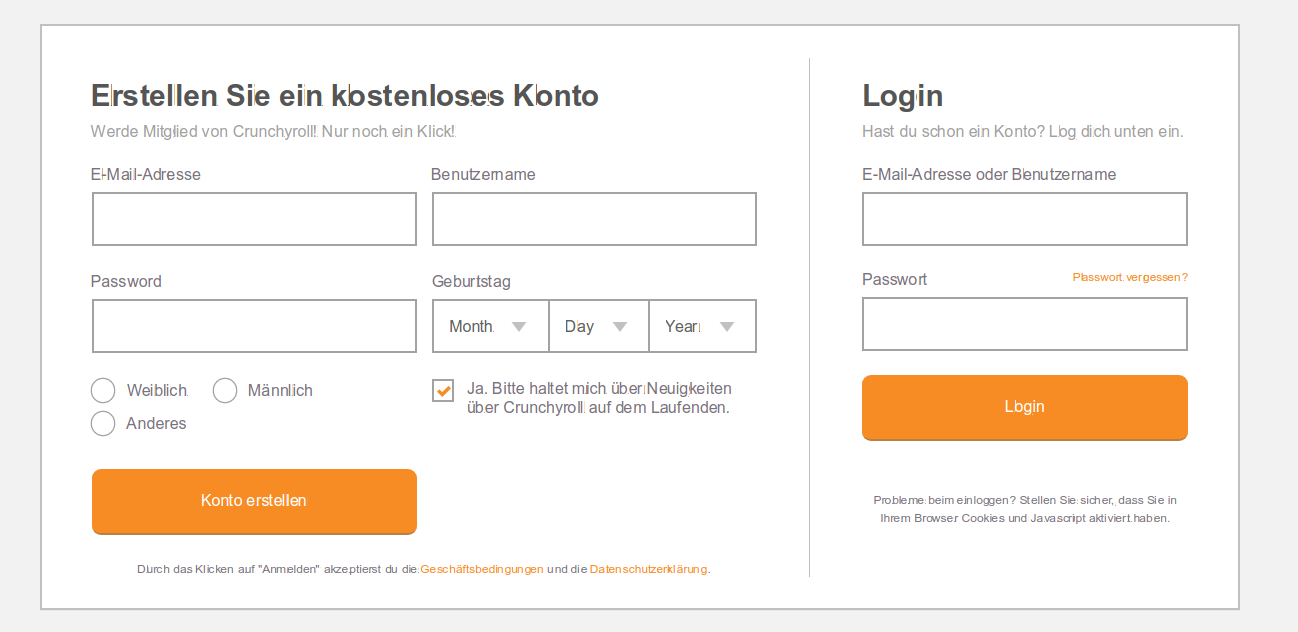Open the Year dropdown
Image resolution: width=1298 pixels, height=632 pixels.
click(x=703, y=326)
